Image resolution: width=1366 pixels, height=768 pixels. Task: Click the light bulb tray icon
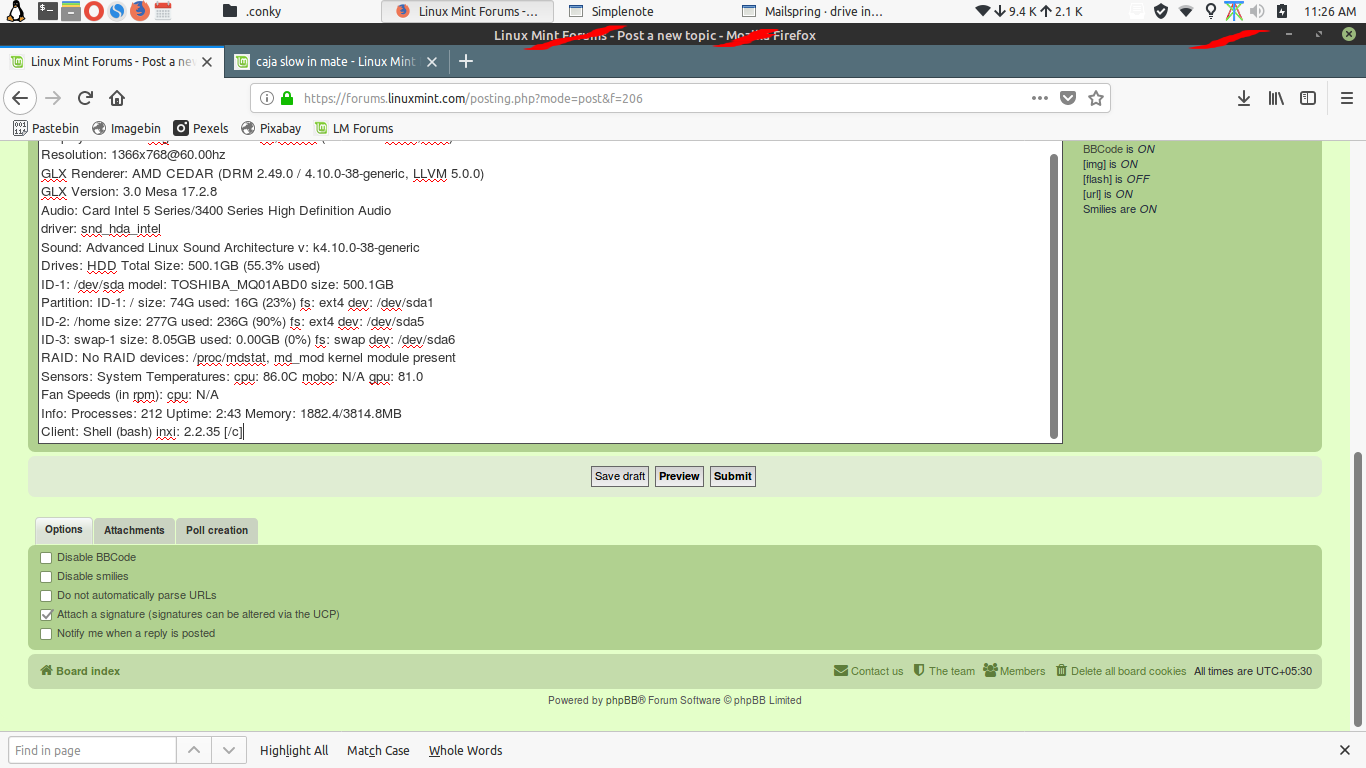click(1211, 12)
